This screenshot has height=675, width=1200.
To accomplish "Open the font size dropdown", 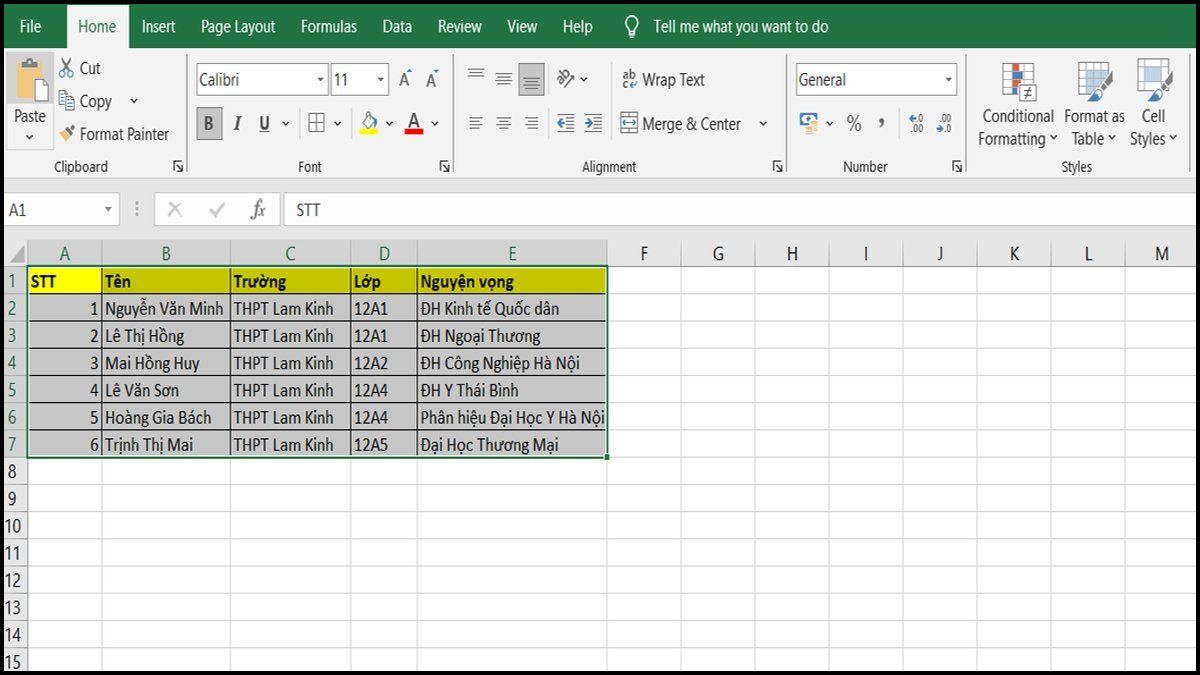I will tap(381, 80).
